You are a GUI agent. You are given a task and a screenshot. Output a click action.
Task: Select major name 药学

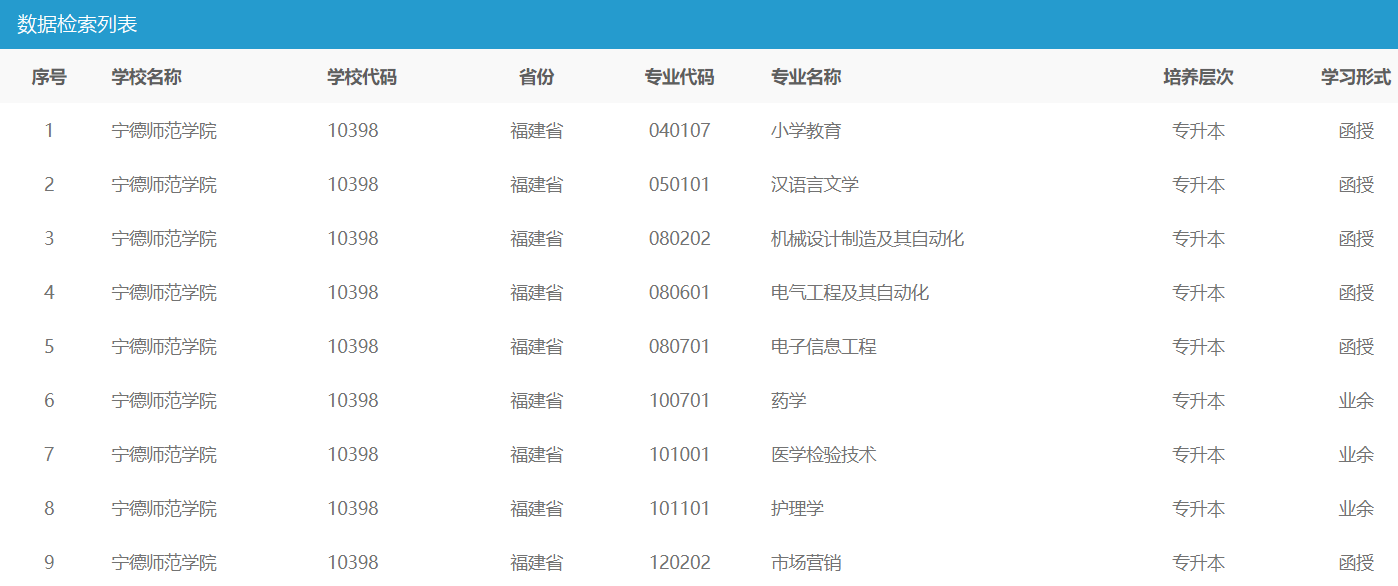tap(788, 401)
